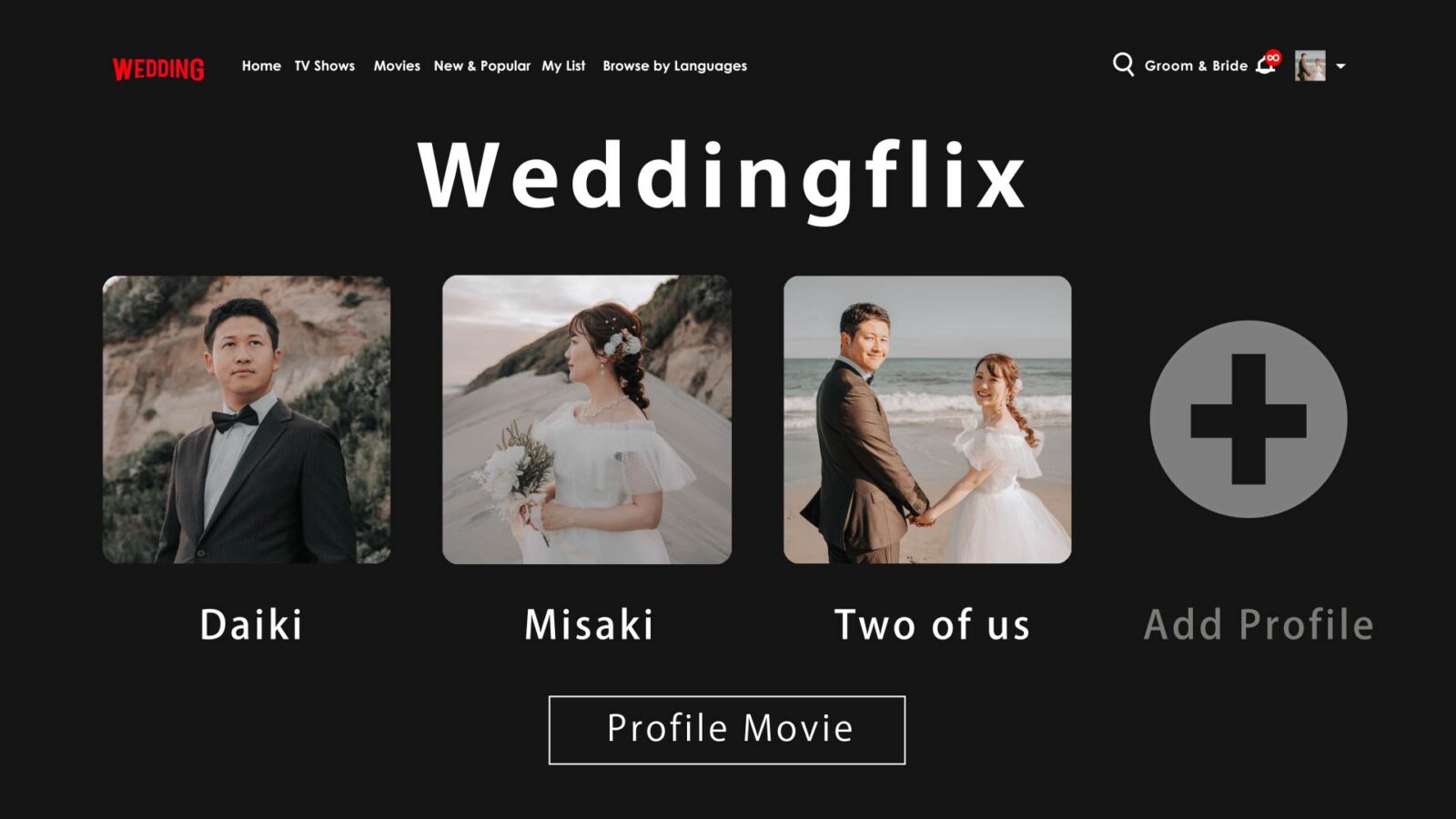Select New & Popular
The height and width of the screenshot is (819, 1456).
click(481, 66)
